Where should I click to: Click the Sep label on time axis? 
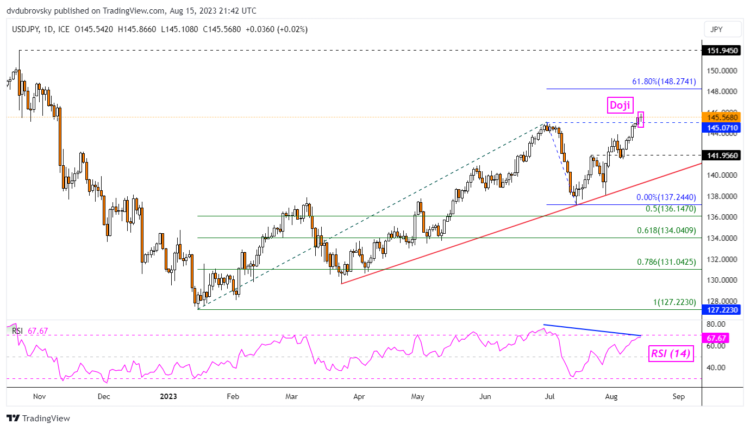(x=677, y=396)
